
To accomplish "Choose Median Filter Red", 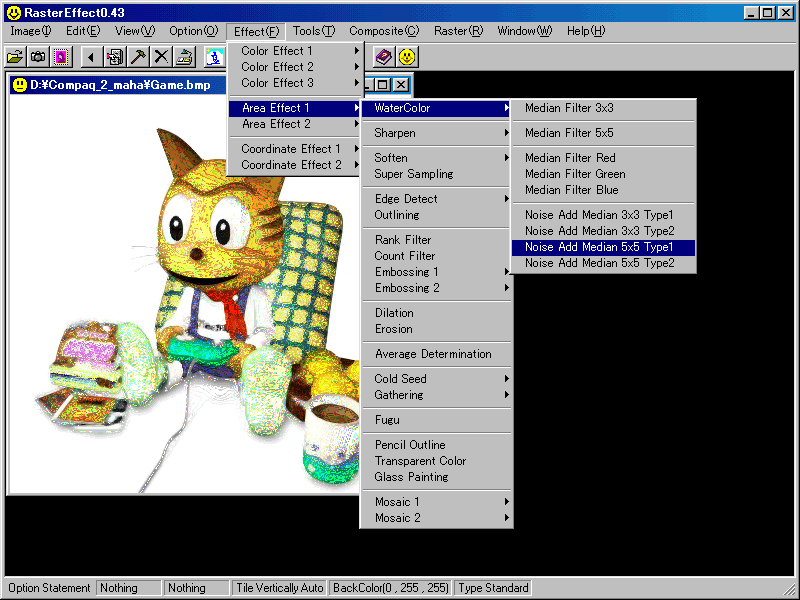I will (604, 158).
